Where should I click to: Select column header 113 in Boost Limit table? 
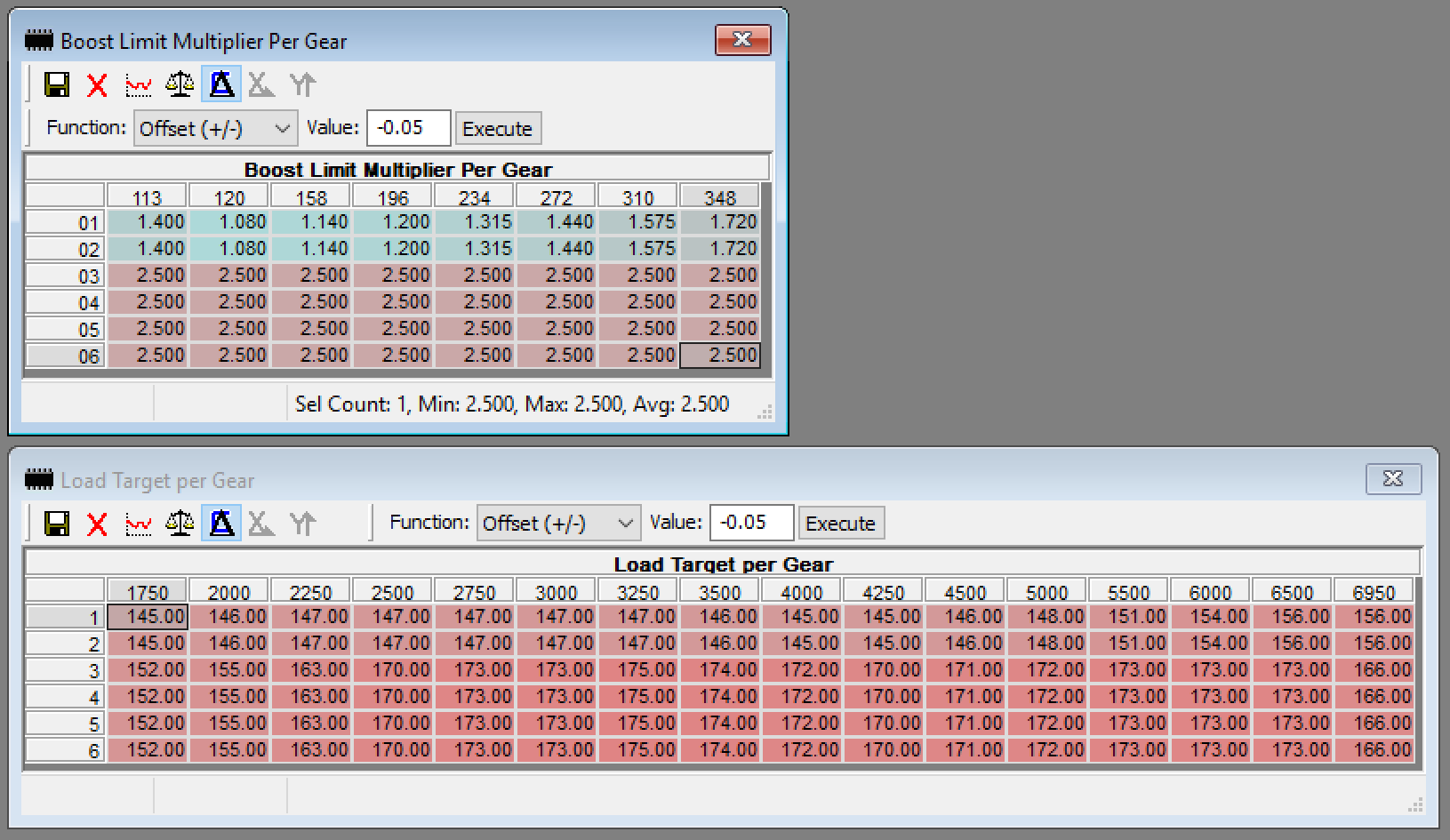click(147, 196)
